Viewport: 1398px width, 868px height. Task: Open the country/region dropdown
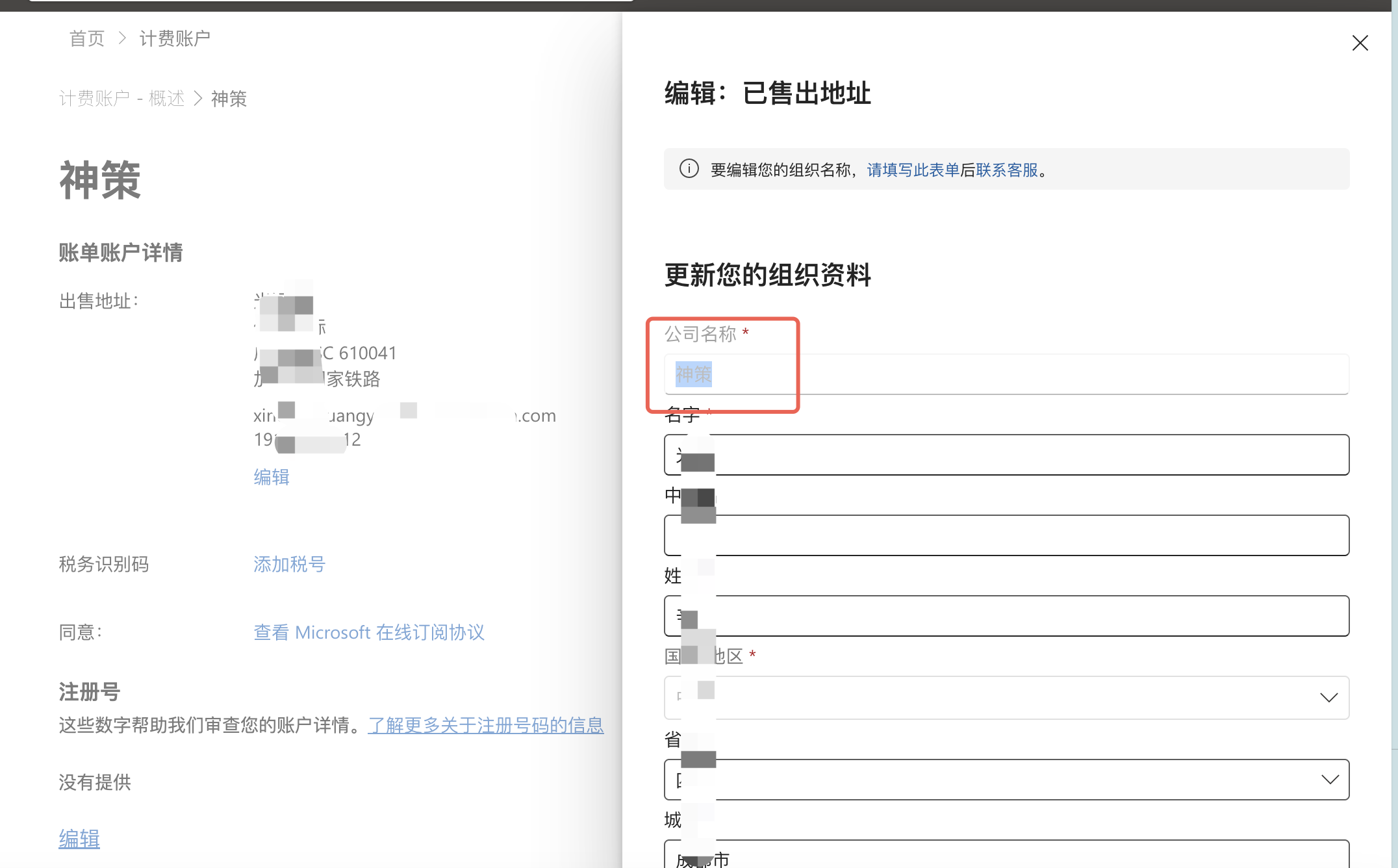point(1006,697)
